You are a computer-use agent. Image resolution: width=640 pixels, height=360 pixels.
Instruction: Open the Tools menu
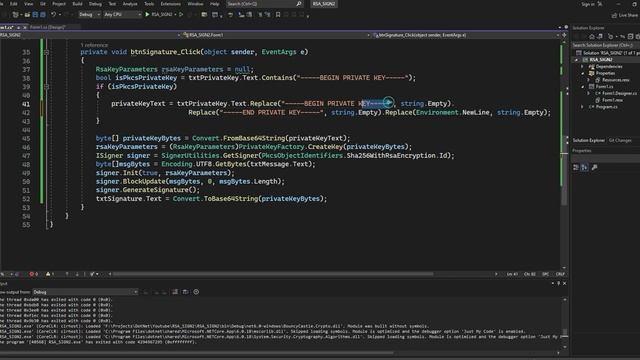(149, 4)
